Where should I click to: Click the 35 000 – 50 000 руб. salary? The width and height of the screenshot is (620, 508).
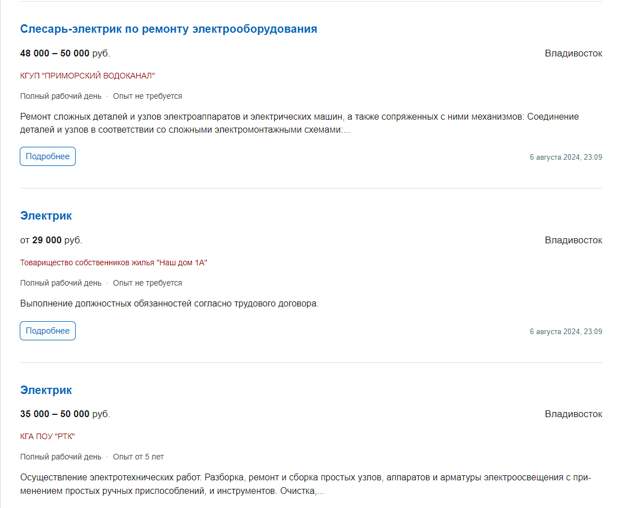click(x=65, y=414)
